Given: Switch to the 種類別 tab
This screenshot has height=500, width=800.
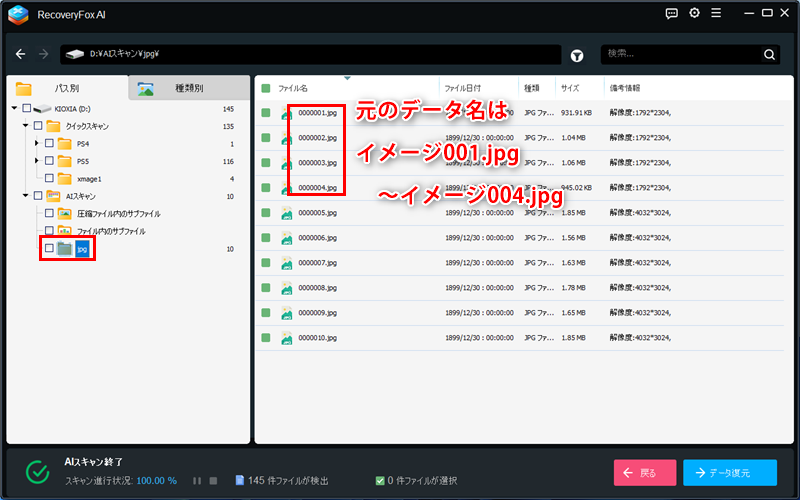Looking at the screenshot, I should pyautogui.click(x=188, y=88).
